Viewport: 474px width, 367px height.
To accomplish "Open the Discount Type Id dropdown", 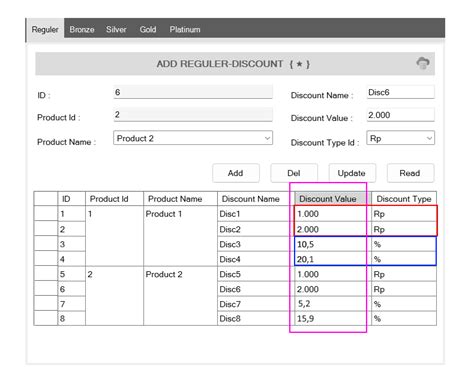I will pyautogui.click(x=400, y=138).
